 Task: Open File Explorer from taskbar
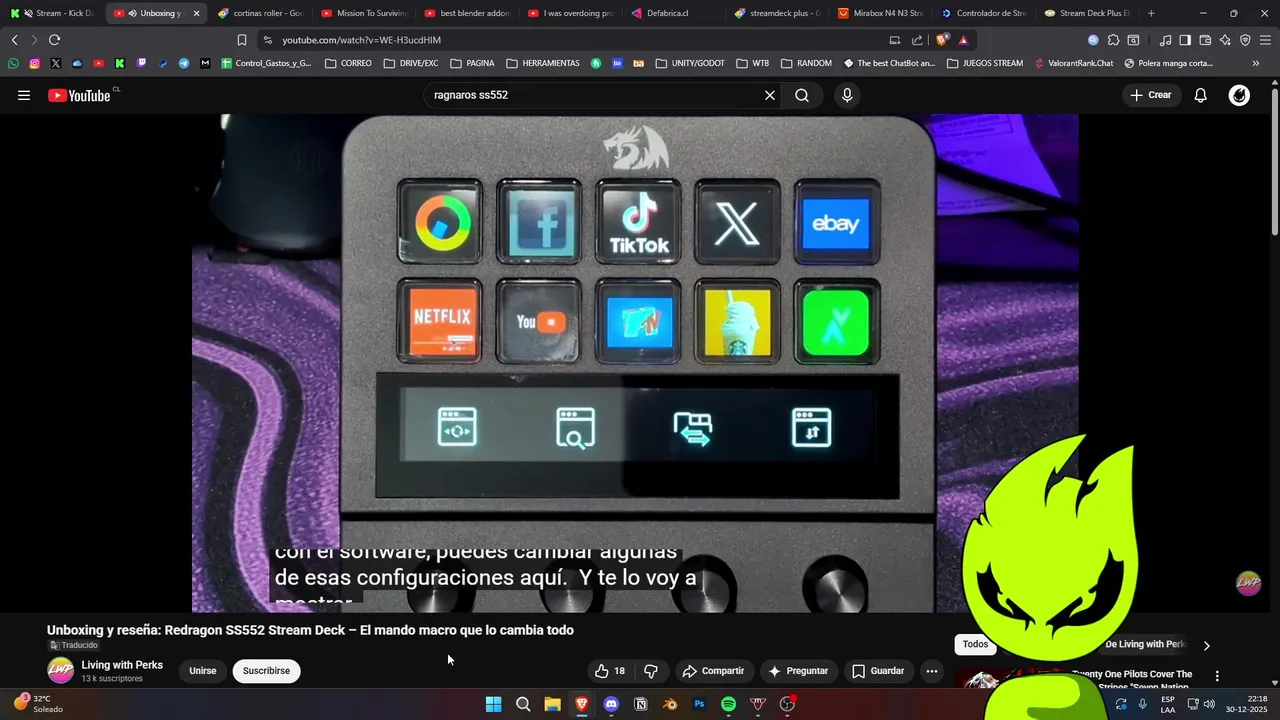pos(552,704)
